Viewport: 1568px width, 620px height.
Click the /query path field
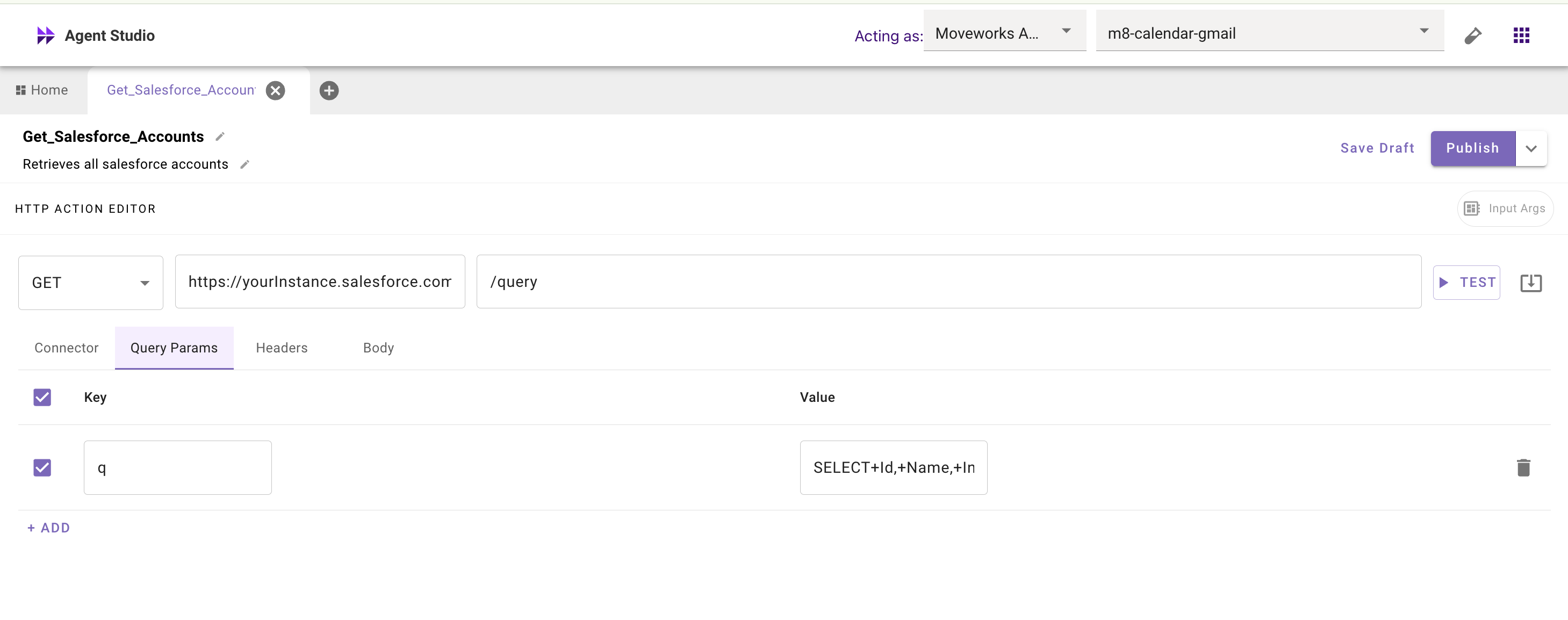pos(948,282)
